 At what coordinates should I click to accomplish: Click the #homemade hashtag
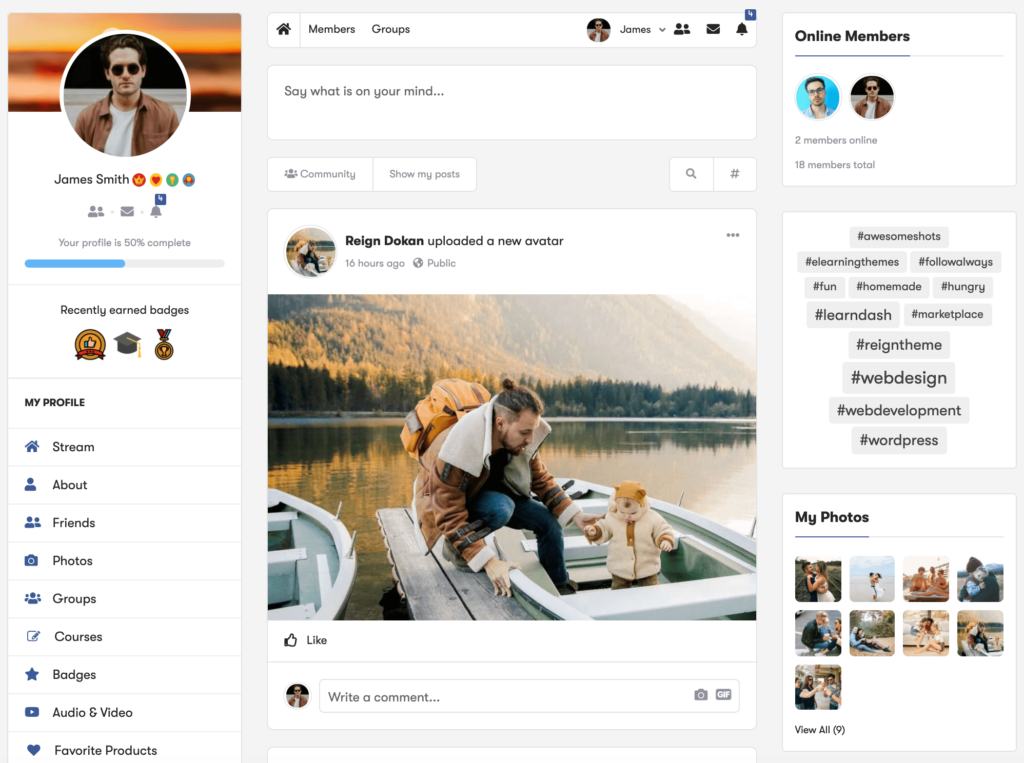click(x=888, y=287)
